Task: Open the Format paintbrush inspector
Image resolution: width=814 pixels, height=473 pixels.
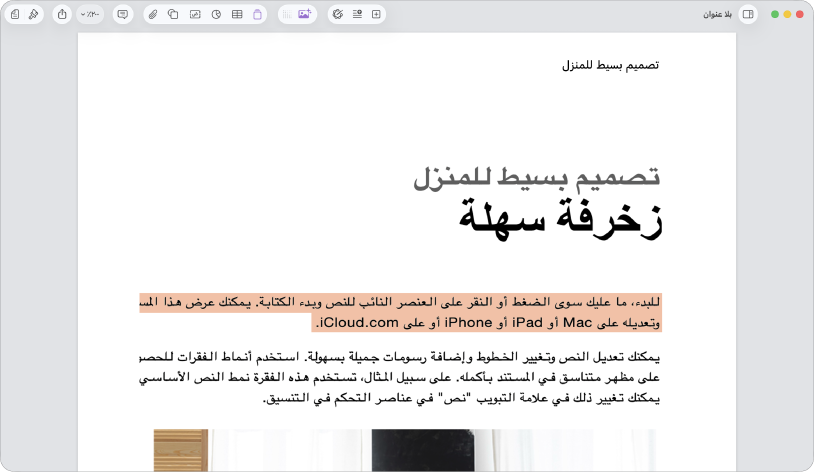Action: point(33,15)
